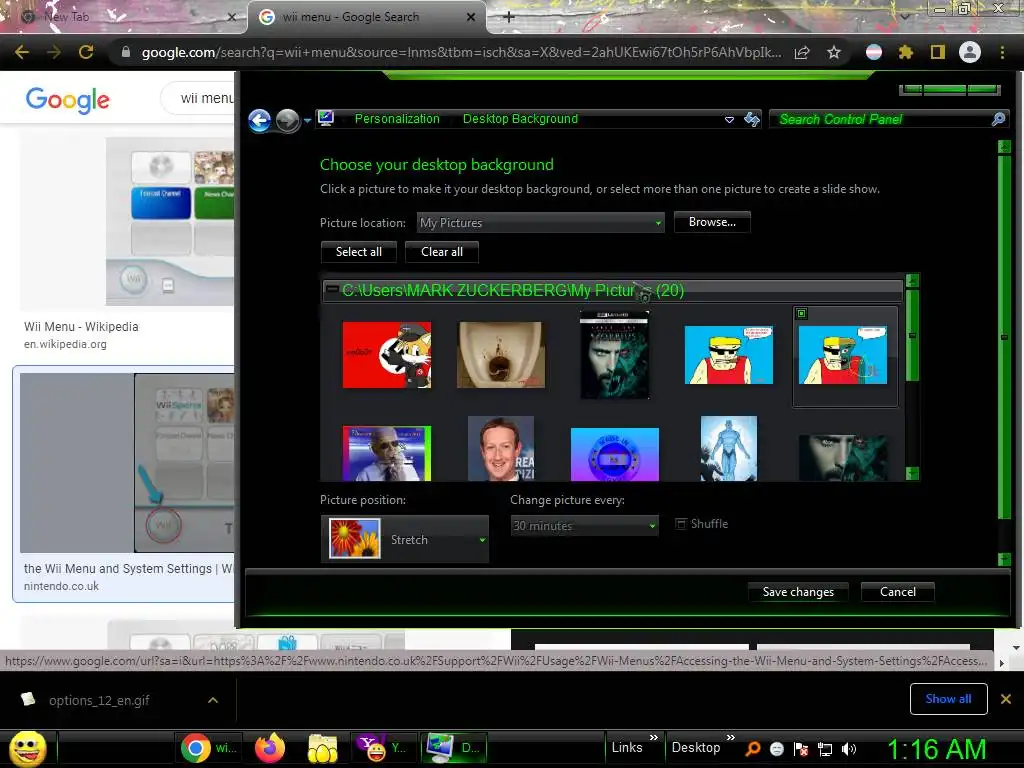Click the speaker volume tray icon
This screenshot has height=768, width=1024.
850,749
